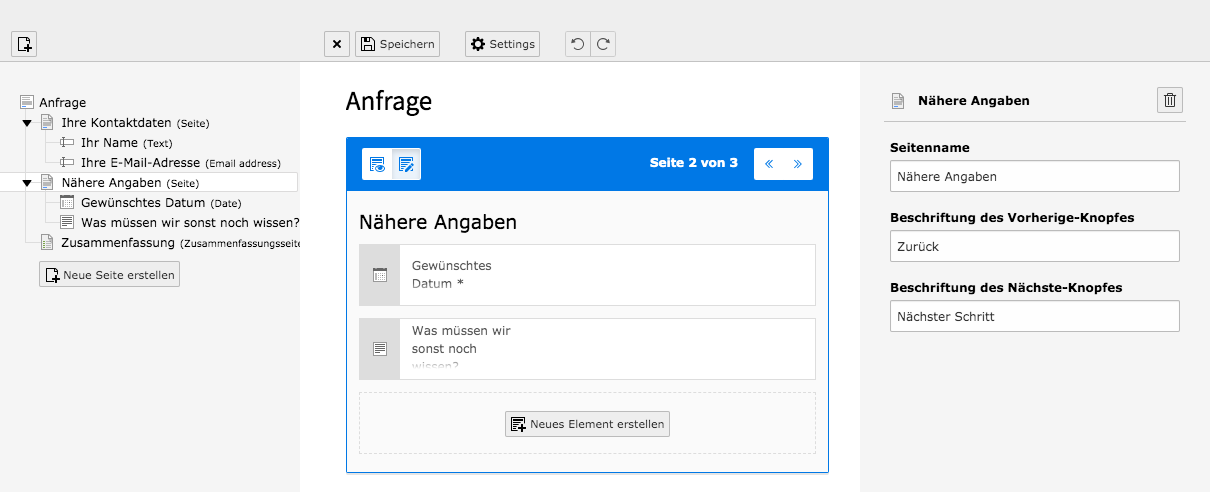The height and width of the screenshot is (492, 1210).
Task: Go to previous page with double-left arrow
Action: pos(769,163)
